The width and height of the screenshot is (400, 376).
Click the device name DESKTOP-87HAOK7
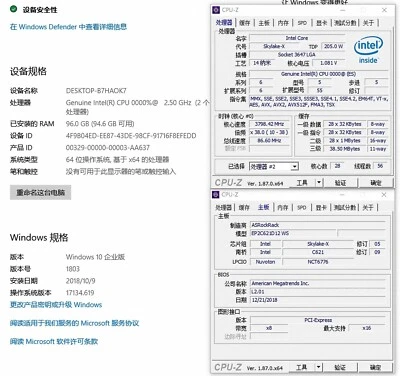pos(96,91)
